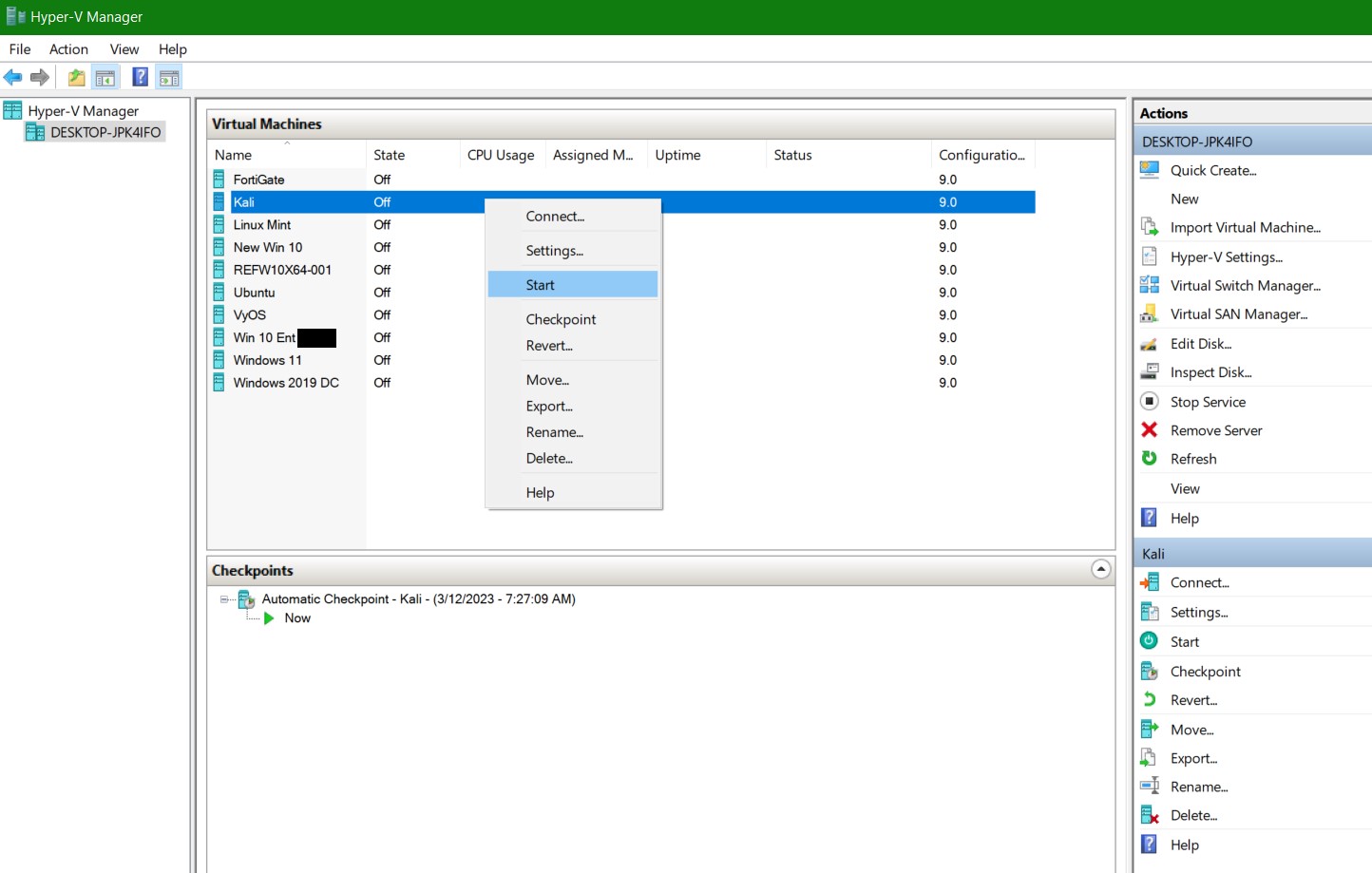Viewport: 1372px width, 873px height.
Task: Select the FortiGate virtual machine row
Action: click(621, 180)
